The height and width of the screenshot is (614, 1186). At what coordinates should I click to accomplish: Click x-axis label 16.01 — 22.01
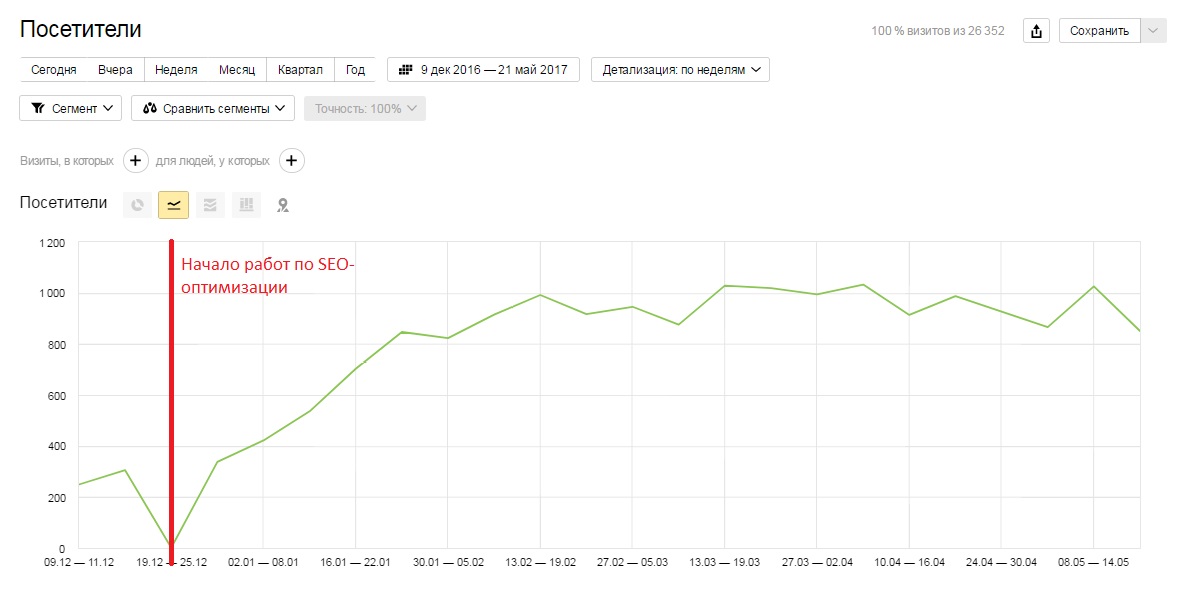click(x=355, y=563)
